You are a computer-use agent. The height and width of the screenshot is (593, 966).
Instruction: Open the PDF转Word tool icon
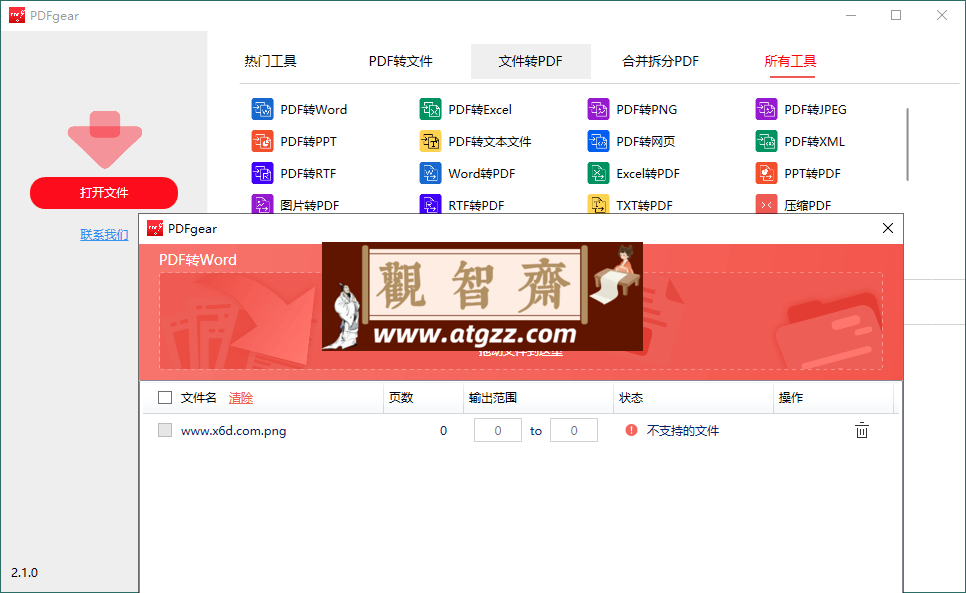(x=262, y=110)
